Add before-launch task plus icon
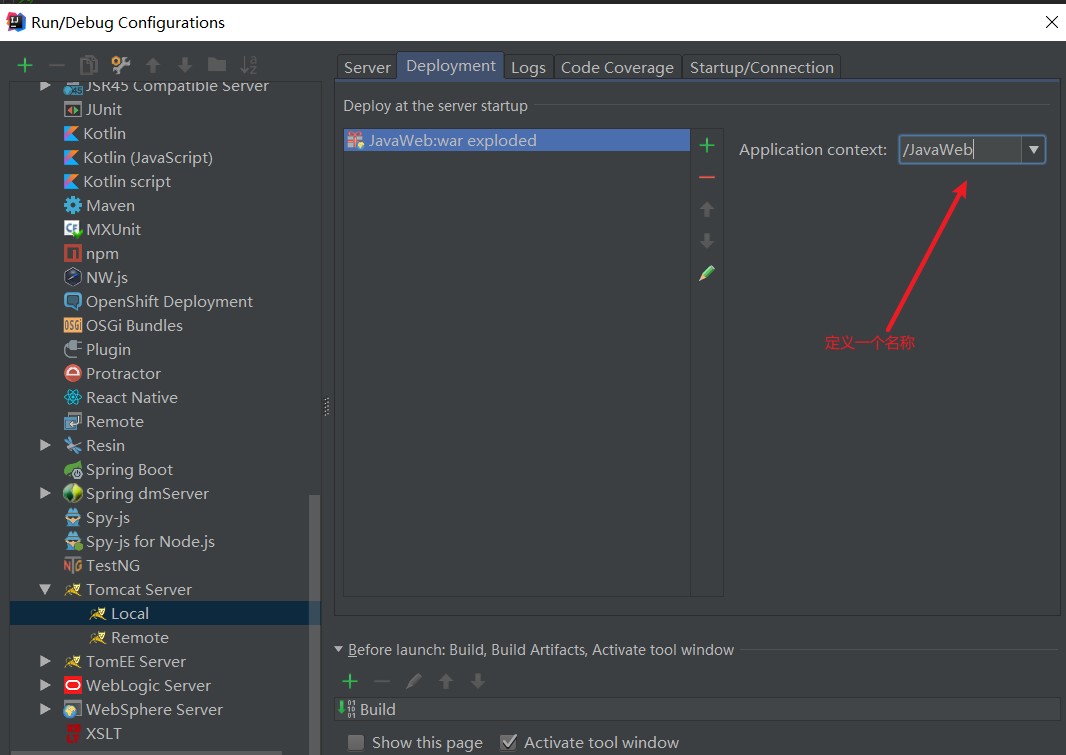The image size is (1066, 755). (x=350, y=681)
